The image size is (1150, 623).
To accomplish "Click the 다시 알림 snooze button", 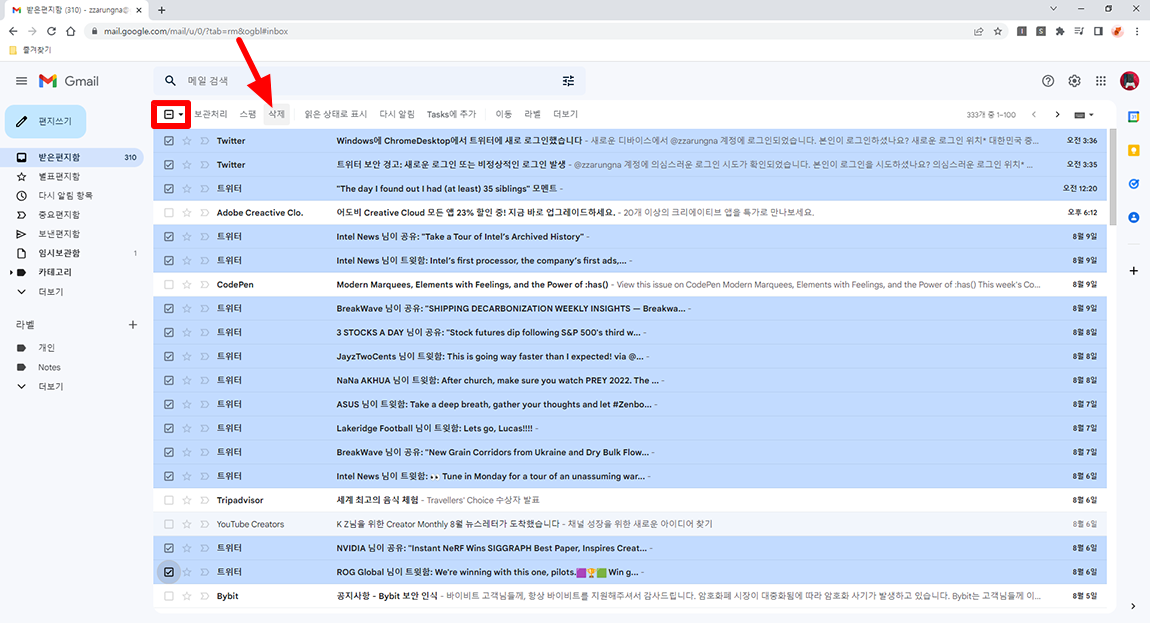I will pyautogui.click(x=397, y=114).
